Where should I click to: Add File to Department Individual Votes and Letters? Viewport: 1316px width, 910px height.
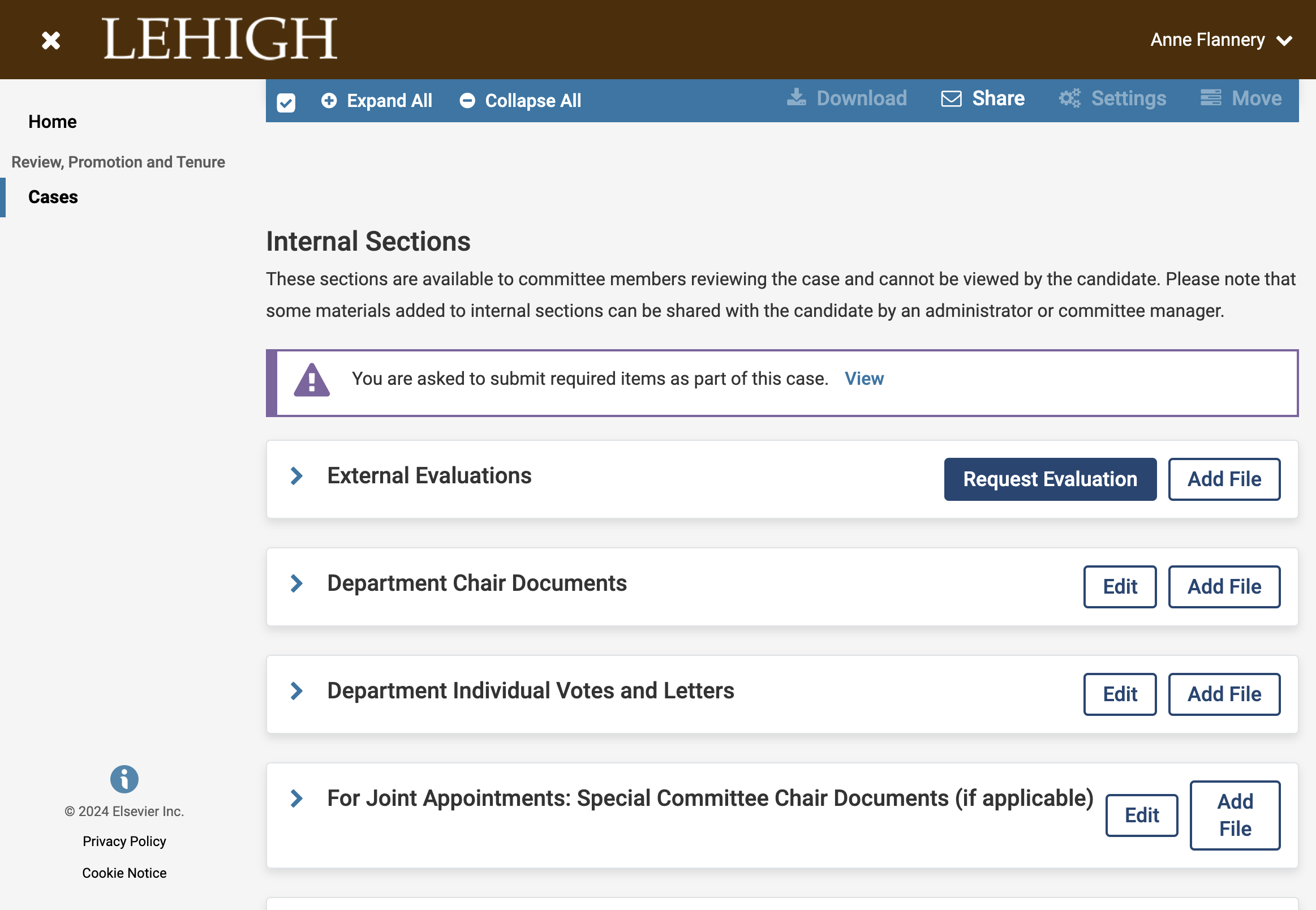coord(1224,694)
